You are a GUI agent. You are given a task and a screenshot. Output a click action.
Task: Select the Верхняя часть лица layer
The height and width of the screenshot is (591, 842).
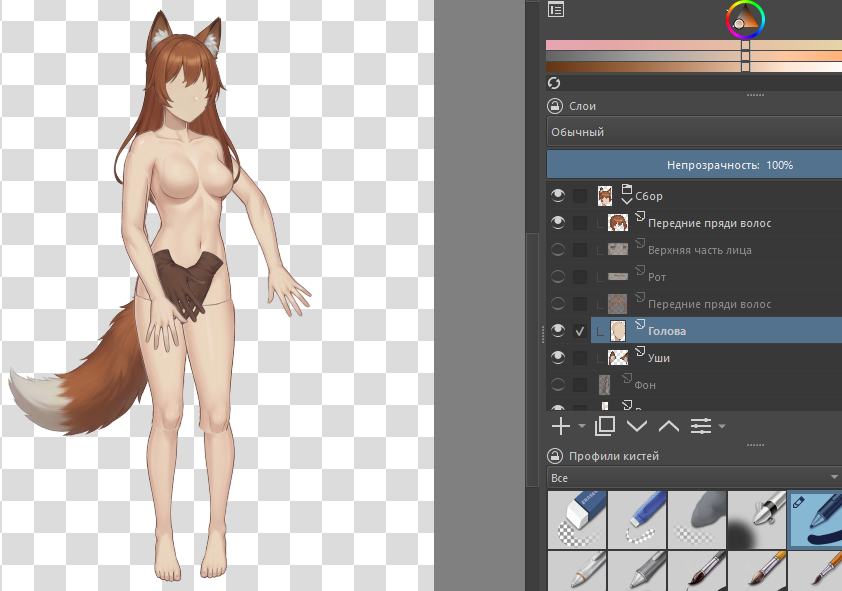pos(699,250)
